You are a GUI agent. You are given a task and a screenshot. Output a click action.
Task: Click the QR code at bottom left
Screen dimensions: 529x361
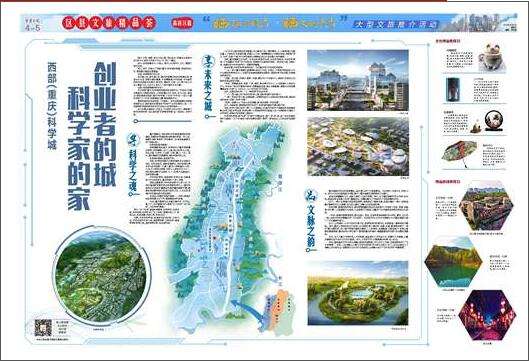43,328
